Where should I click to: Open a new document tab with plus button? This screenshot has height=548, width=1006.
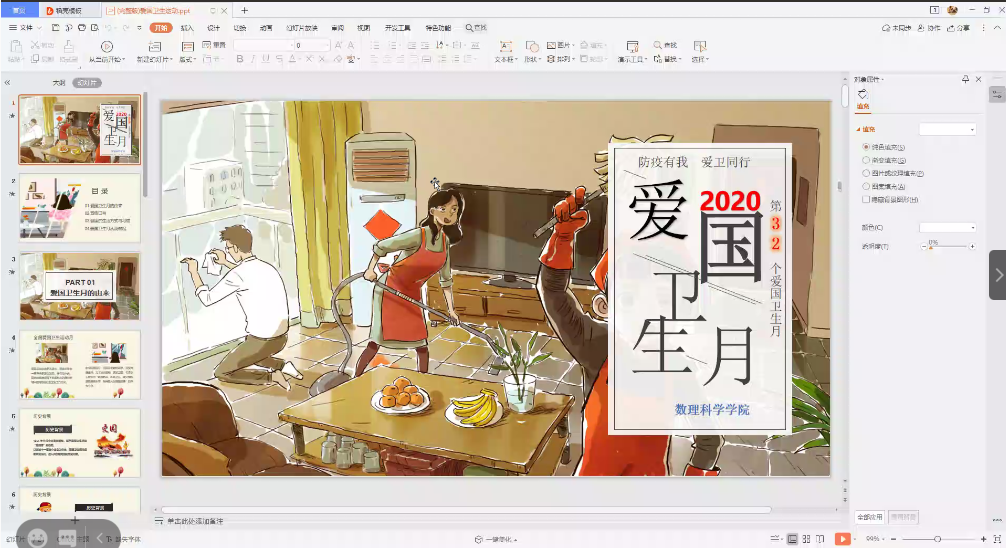245,10
